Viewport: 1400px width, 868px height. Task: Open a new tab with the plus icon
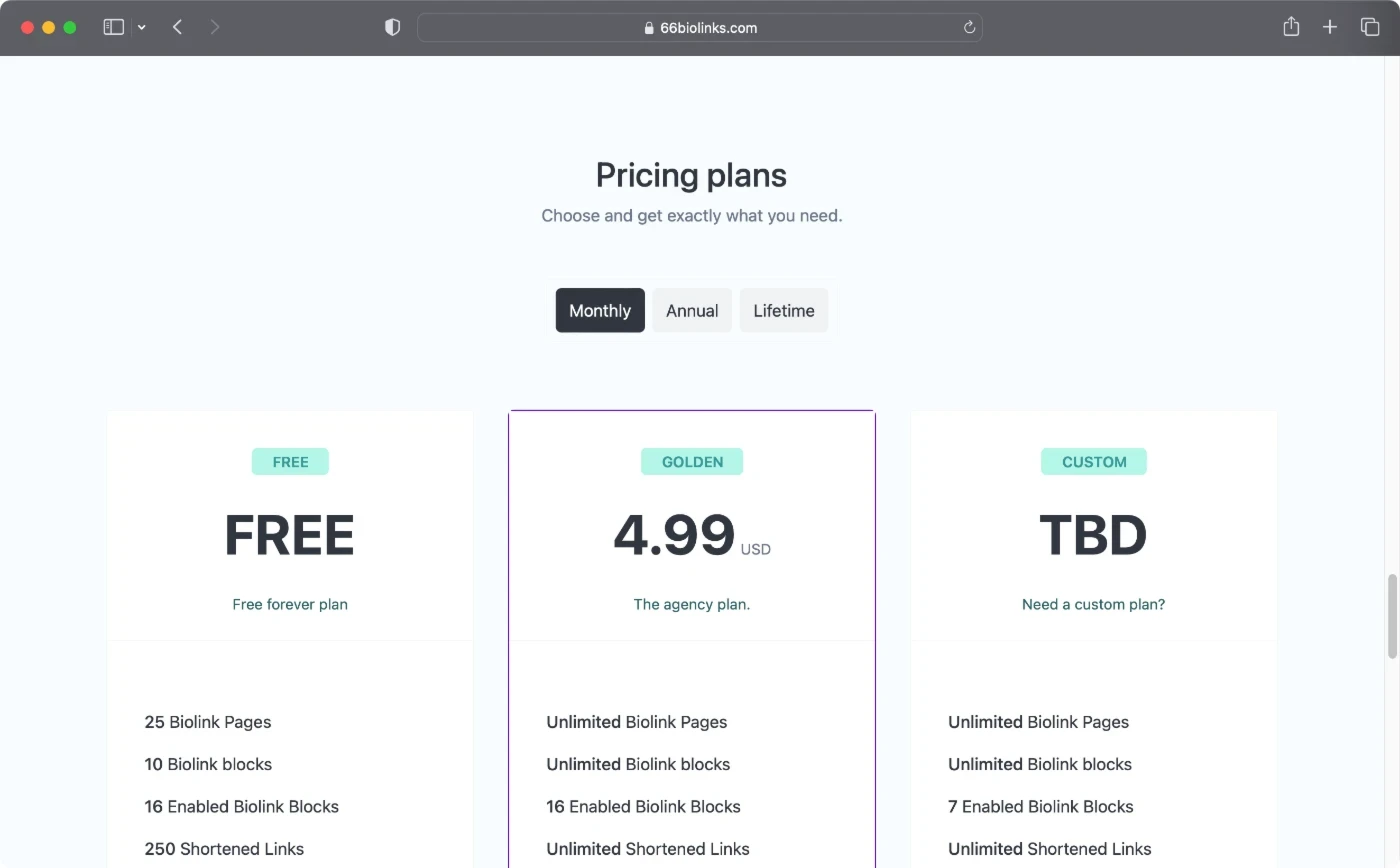(1329, 27)
